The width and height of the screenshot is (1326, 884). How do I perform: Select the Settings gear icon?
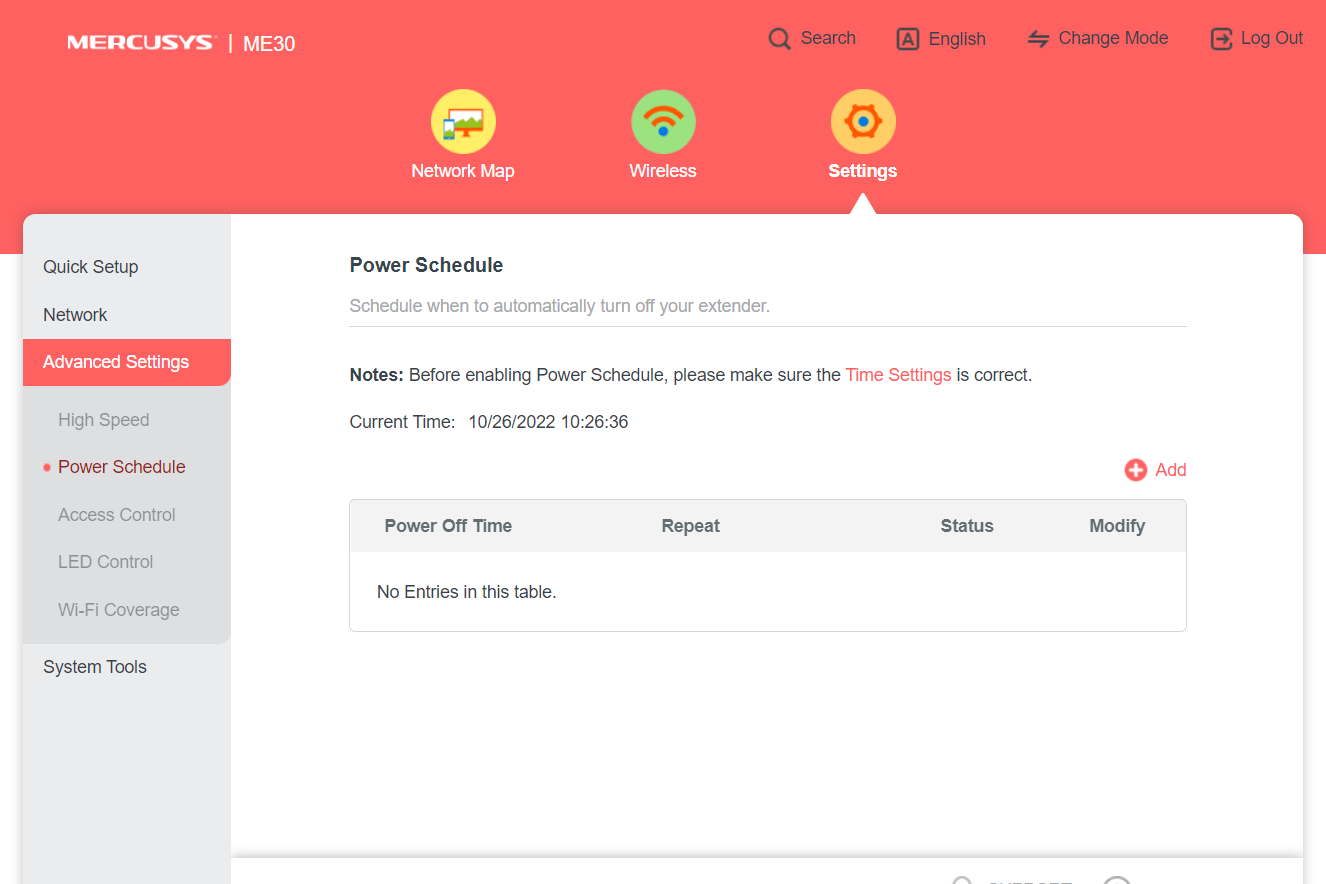(863, 122)
